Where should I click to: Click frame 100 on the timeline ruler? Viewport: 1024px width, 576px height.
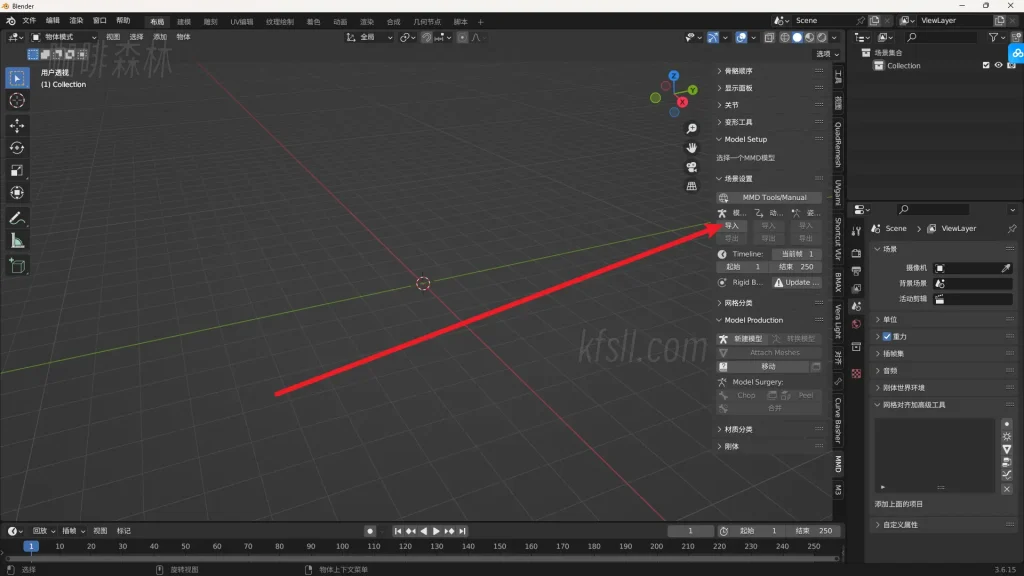point(342,546)
